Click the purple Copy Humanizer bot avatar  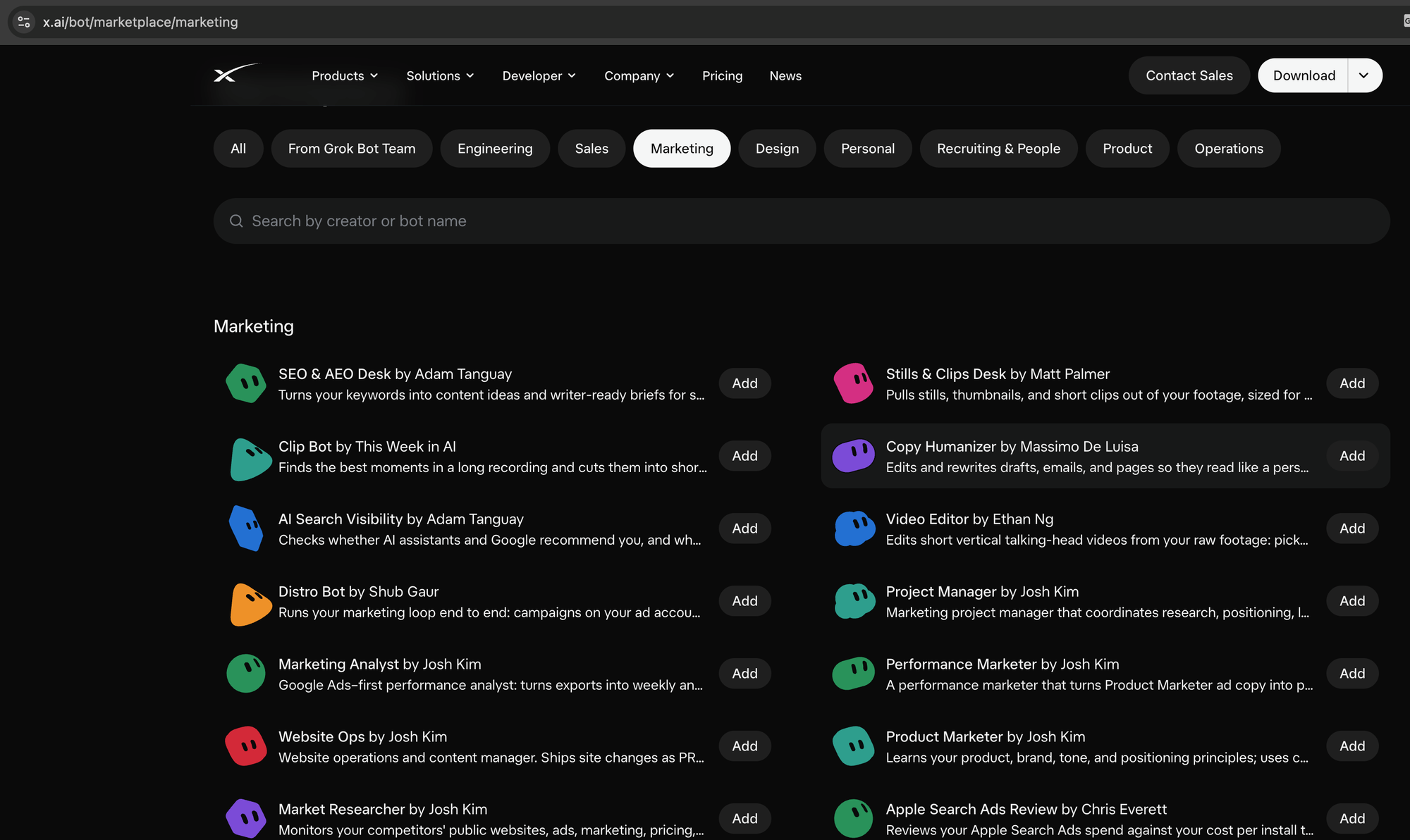point(854,456)
